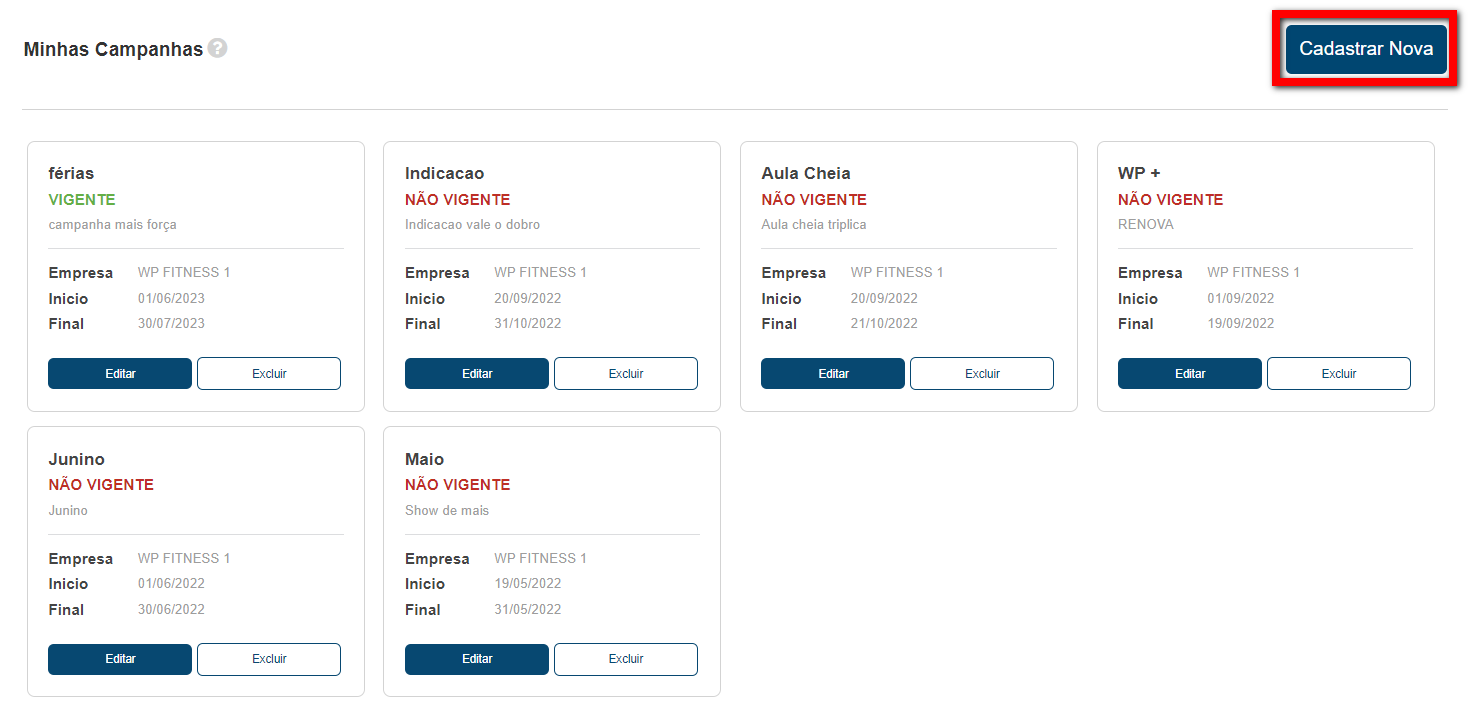This screenshot has width=1468, height=714.
Task: Click Excluir on the WP + card
Action: click(x=1339, y=374)
